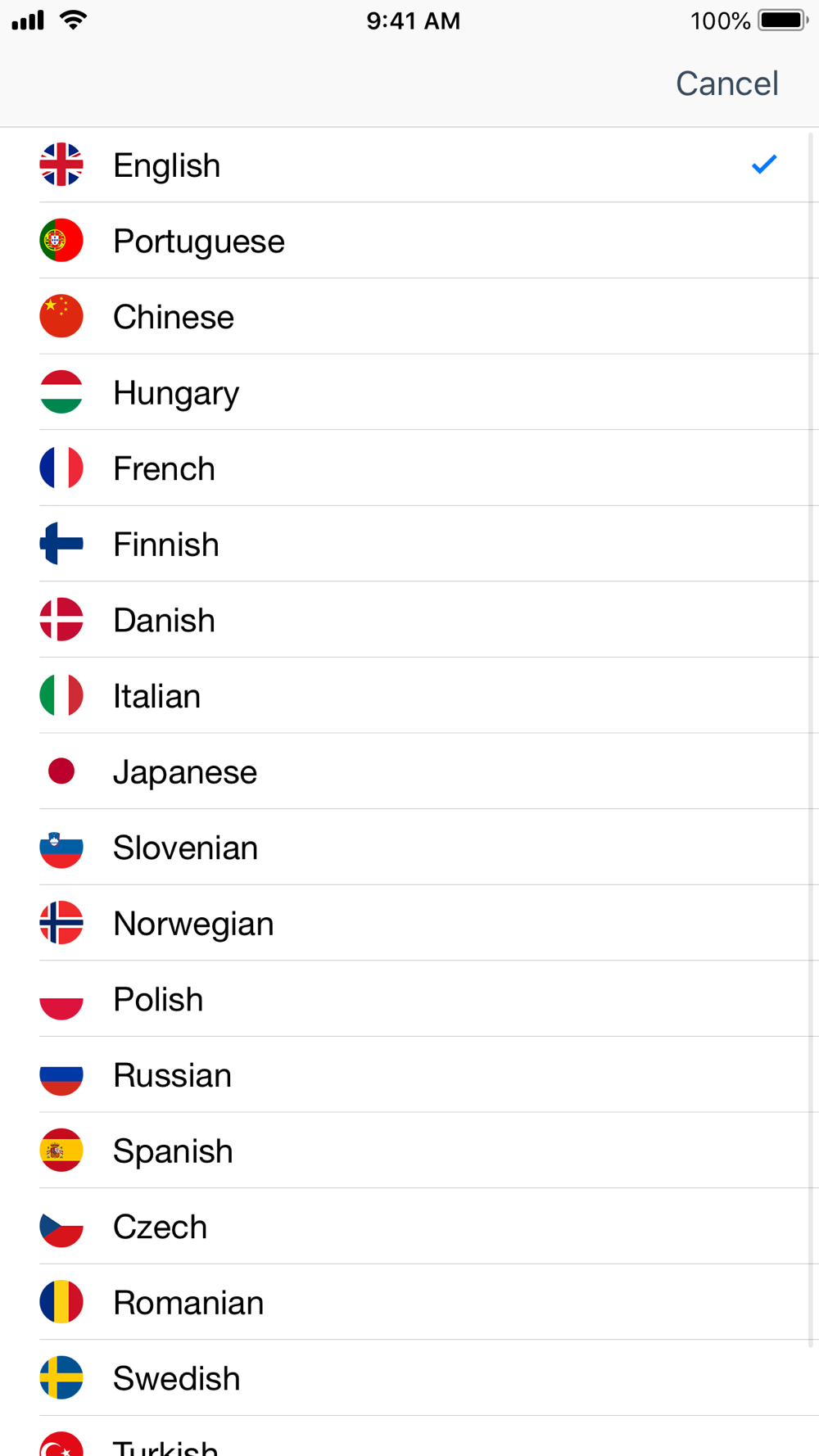Tap the Portugal flag icon
Screen dimensions: 819x1456
[61, 241]
